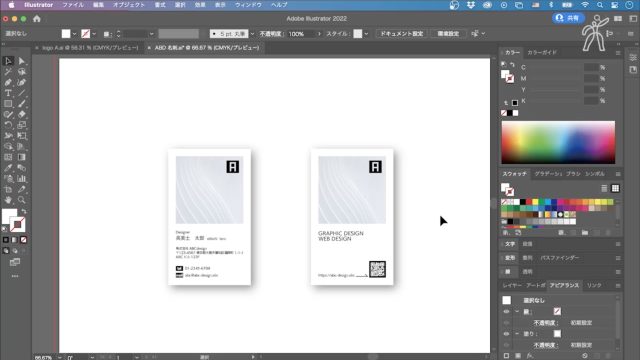Select the Eyedropper tool

[8, 168]
